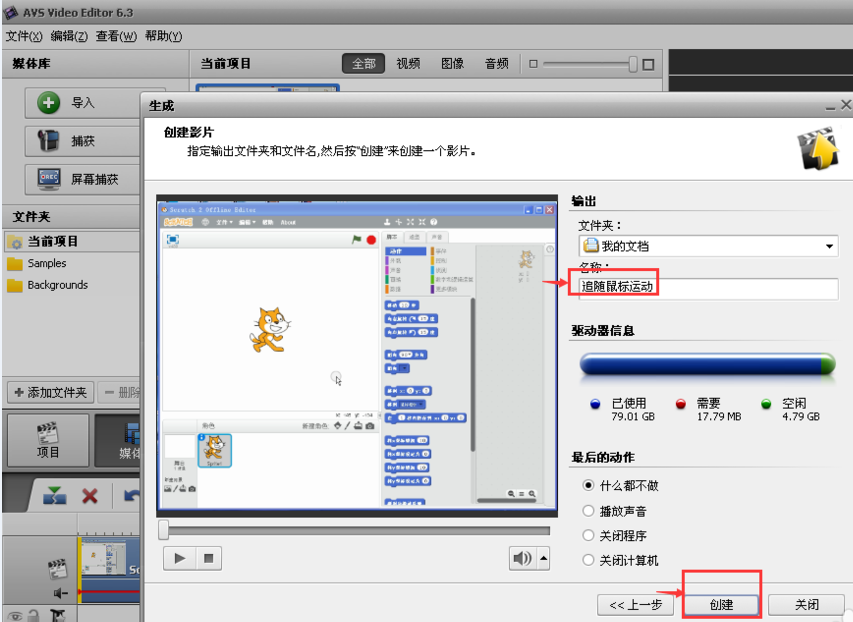
Task: Click the green Import (导入) plus icon
Action: pyautogui.click(x=50, y=102)
